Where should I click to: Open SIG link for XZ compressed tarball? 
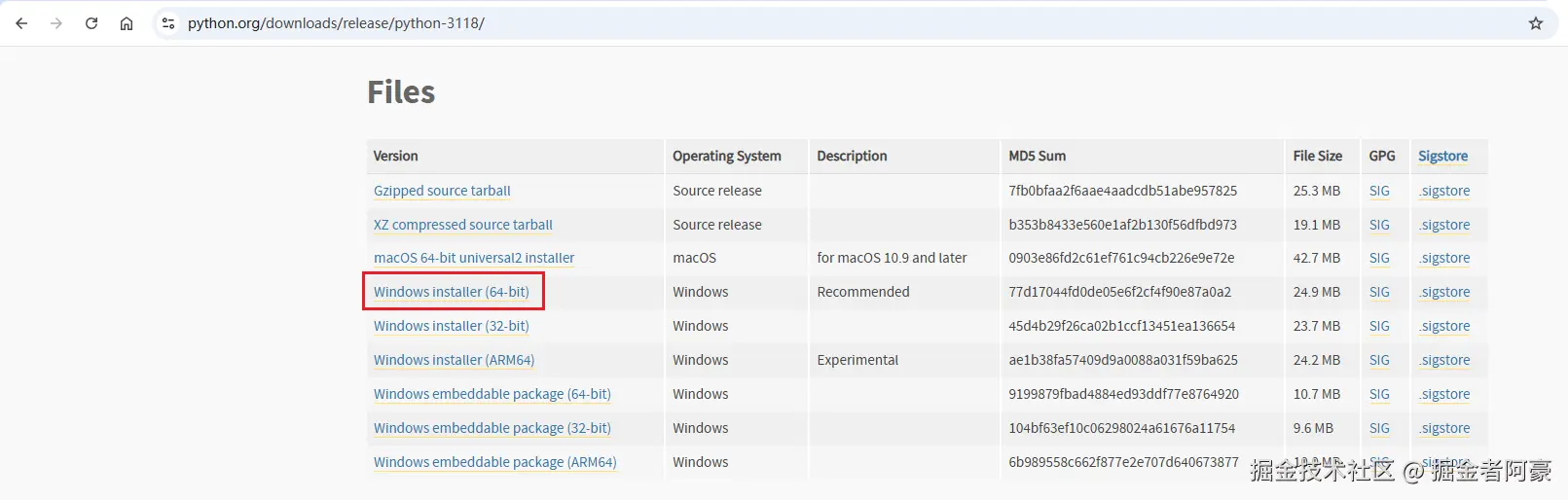(1379, 225)
